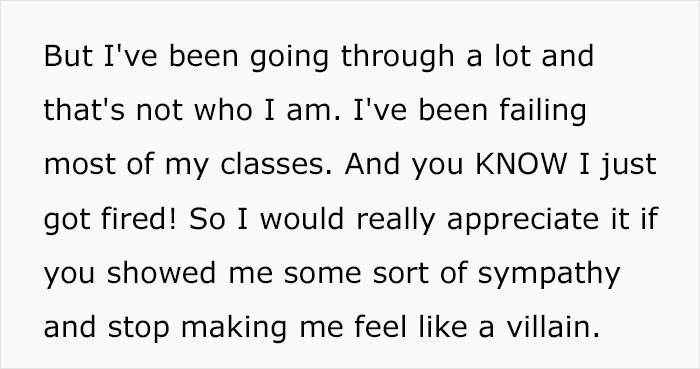Viewport: 700px width, 369px height.
Task: Click the word "classes."
Action: pos(276,164)
